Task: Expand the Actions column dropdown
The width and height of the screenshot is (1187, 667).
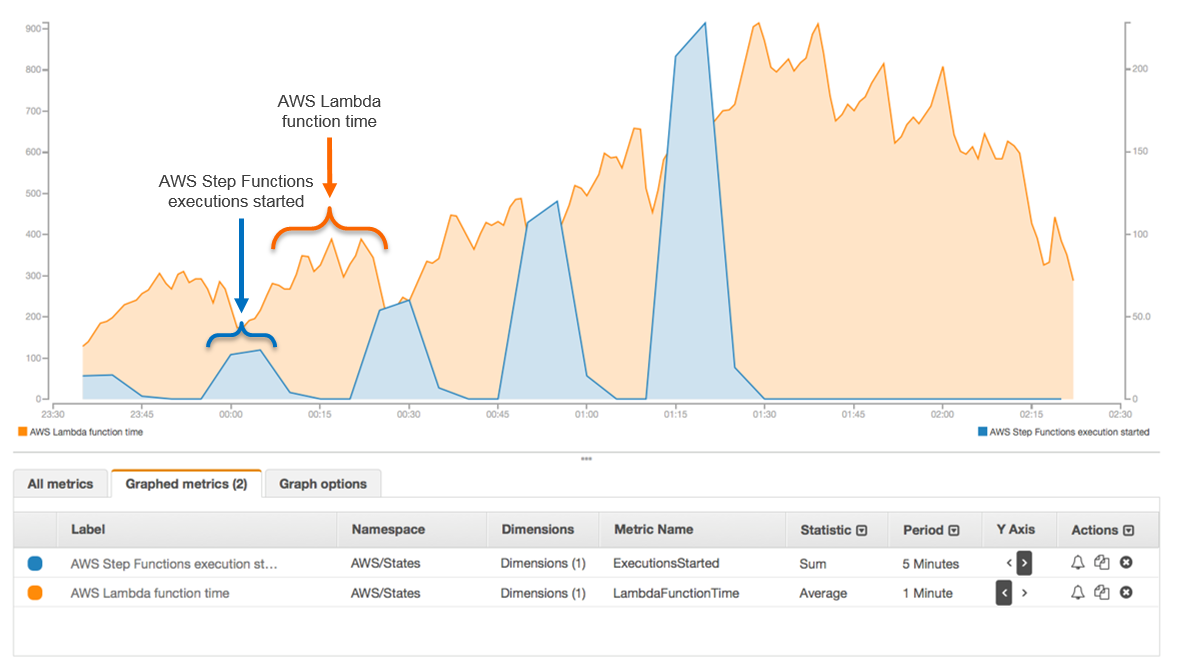Action: tap(1129, 530)
